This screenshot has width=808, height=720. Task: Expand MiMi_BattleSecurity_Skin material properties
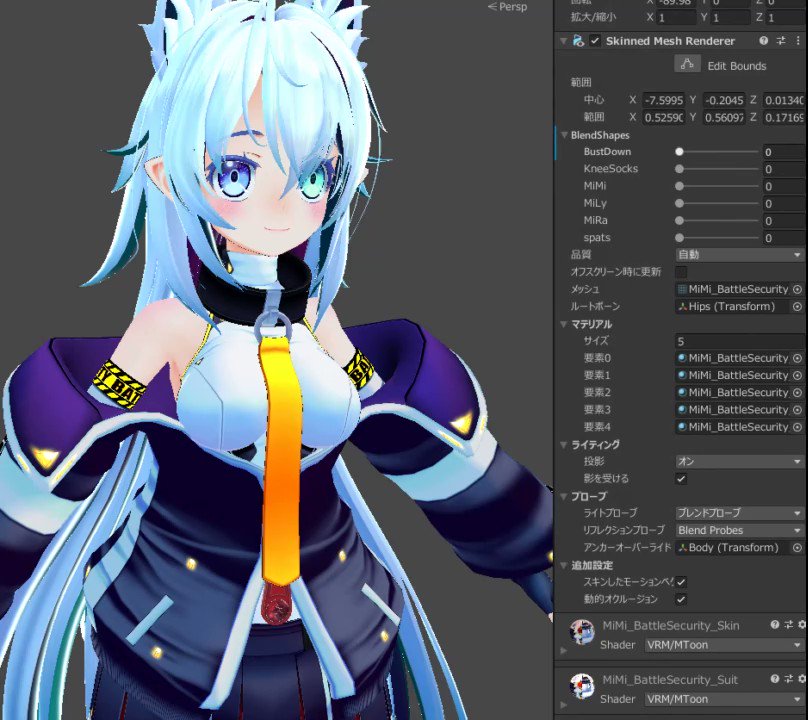563,650
